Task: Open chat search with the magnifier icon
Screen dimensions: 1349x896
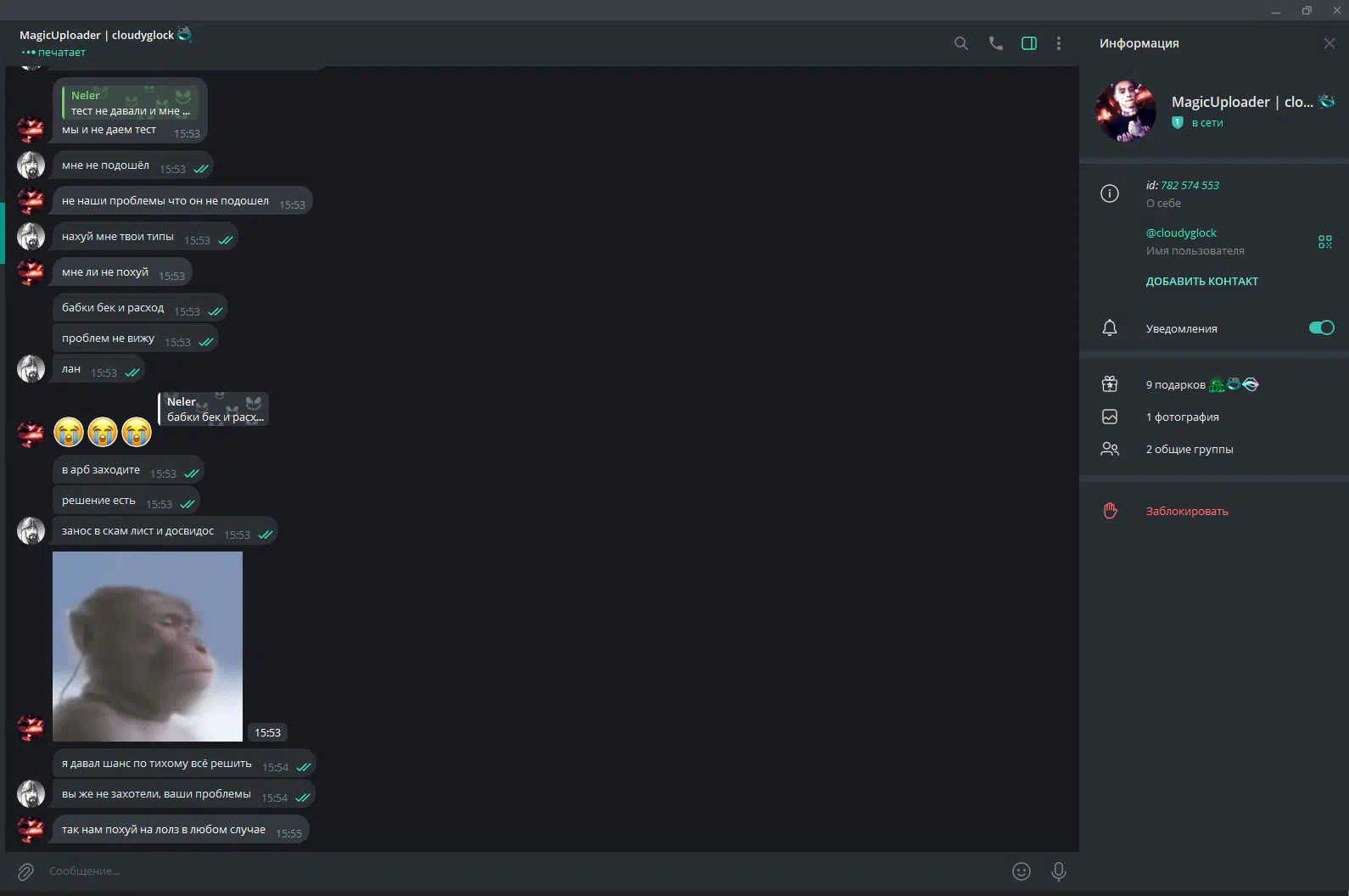Action: click(960, 43)
